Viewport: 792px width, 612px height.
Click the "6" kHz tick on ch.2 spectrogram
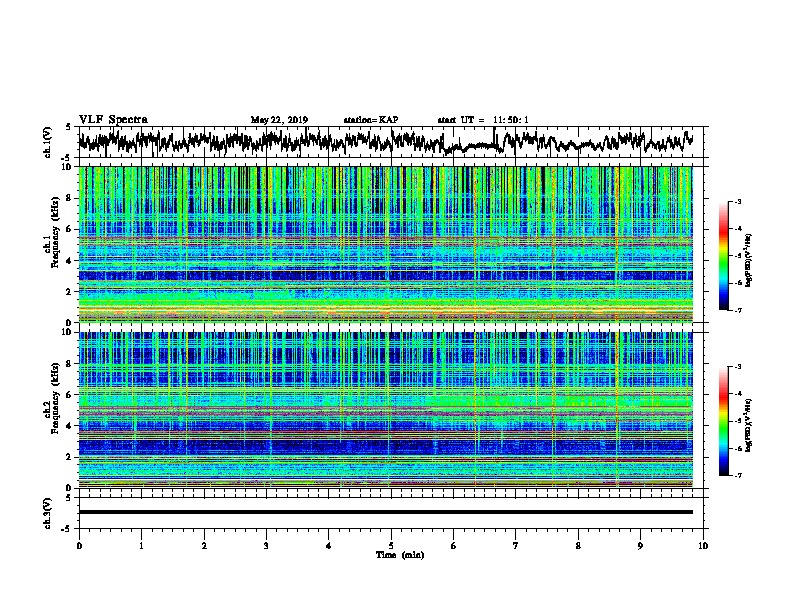[x=70, y=395]
